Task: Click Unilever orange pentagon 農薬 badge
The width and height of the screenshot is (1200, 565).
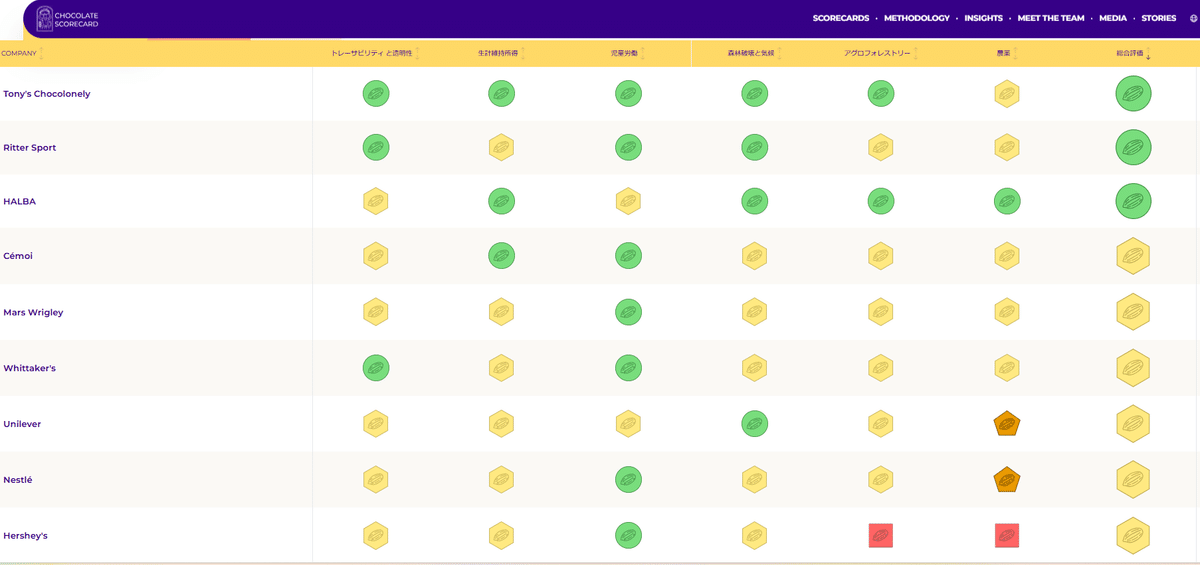Action: [x=1007, y=424]
